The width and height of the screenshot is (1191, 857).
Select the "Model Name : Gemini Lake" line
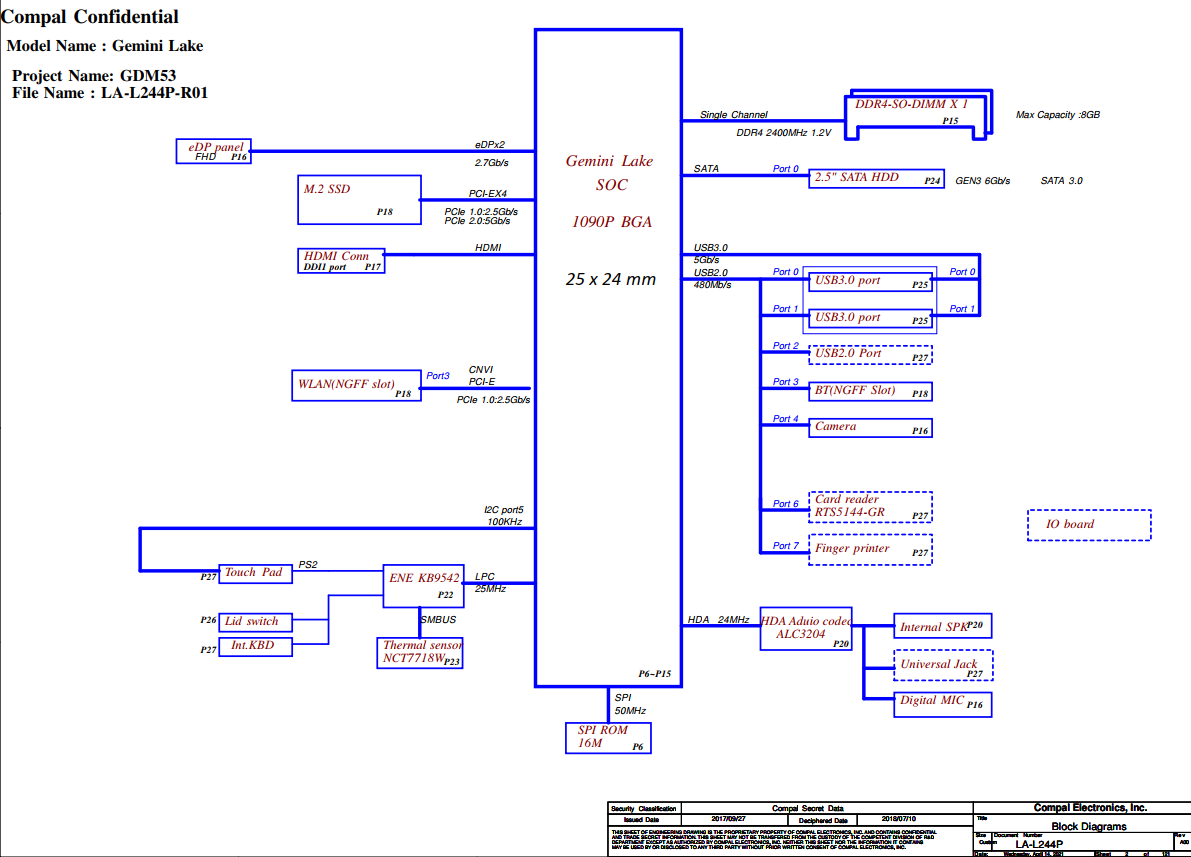[105, 46]
